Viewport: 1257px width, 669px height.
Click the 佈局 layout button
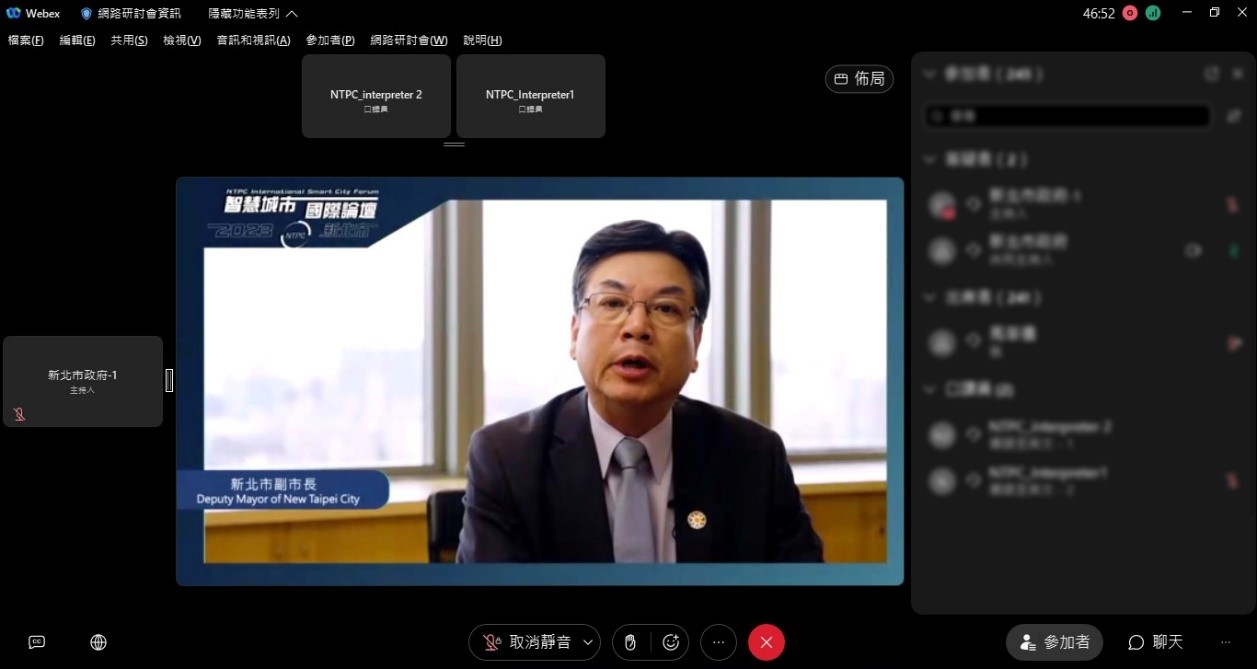pyautogui.click(x=859, y=79)
